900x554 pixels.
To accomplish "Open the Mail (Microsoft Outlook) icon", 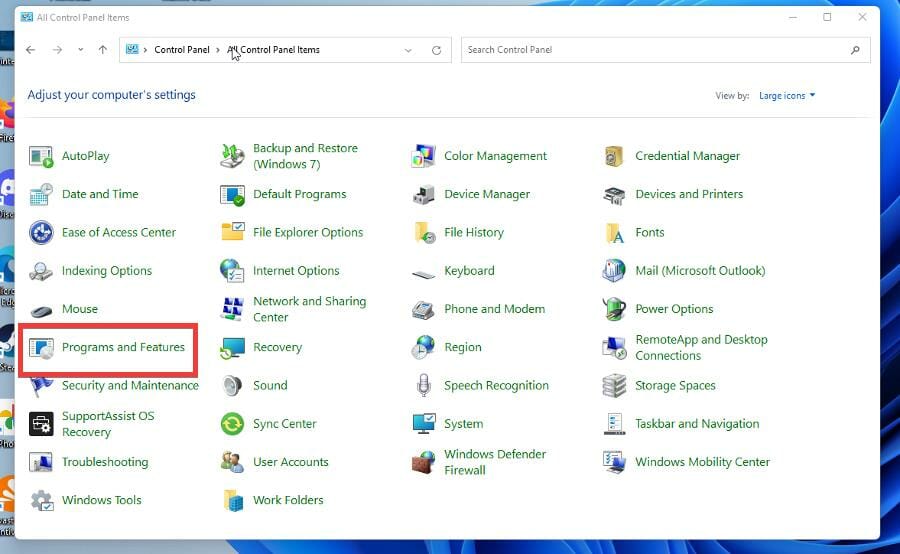I will 614,271.
